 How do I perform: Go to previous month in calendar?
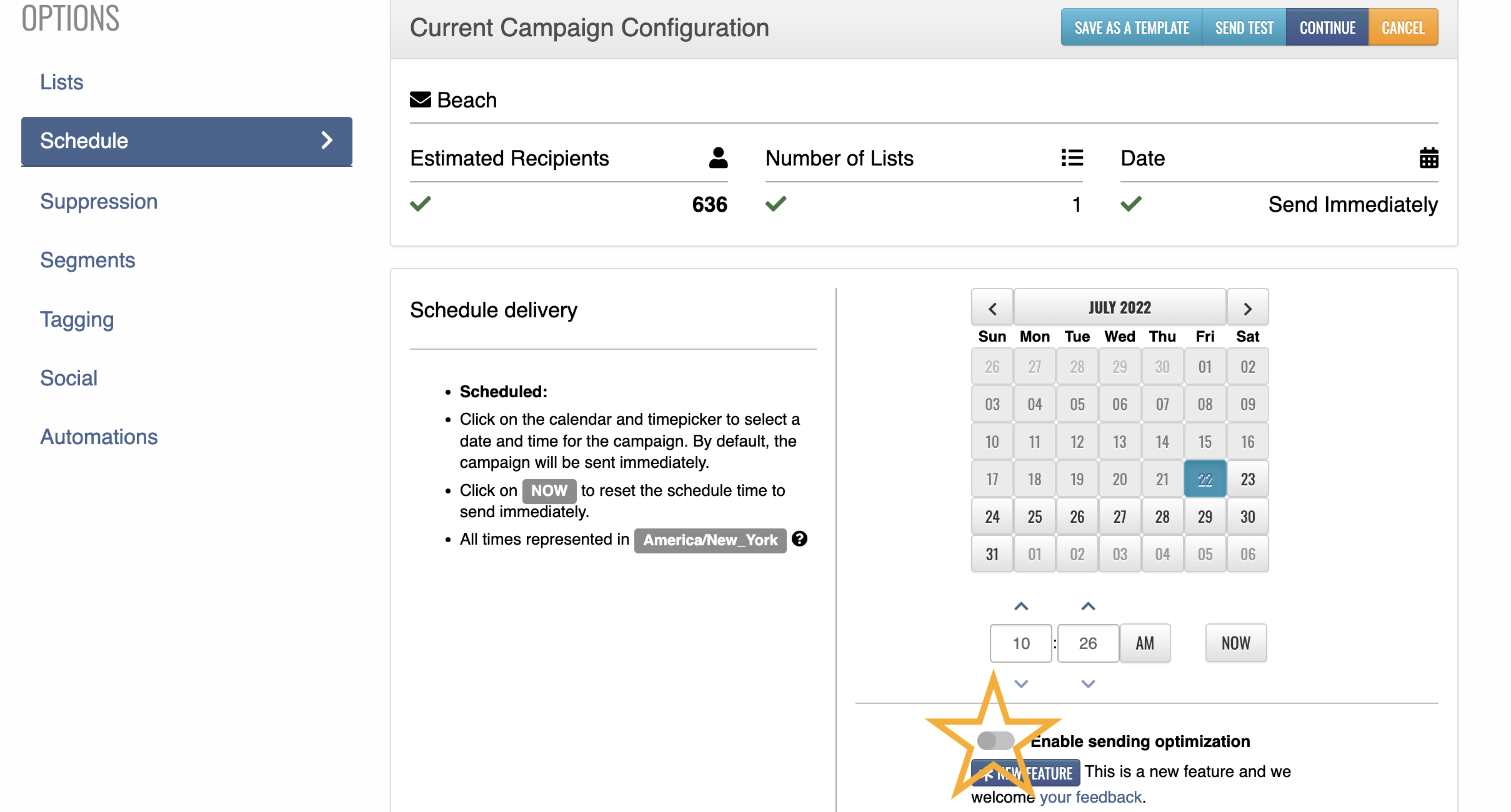click(992, 308)
